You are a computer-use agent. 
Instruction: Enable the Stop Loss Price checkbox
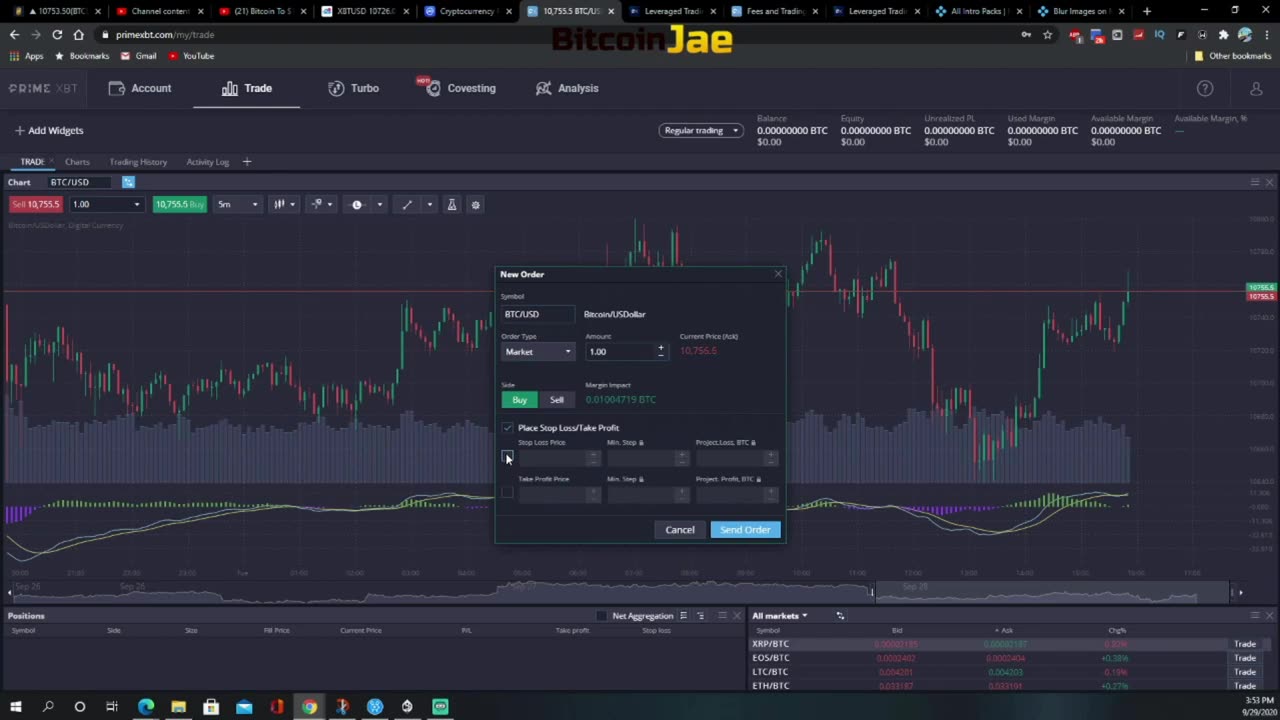(x=507, y=457)
